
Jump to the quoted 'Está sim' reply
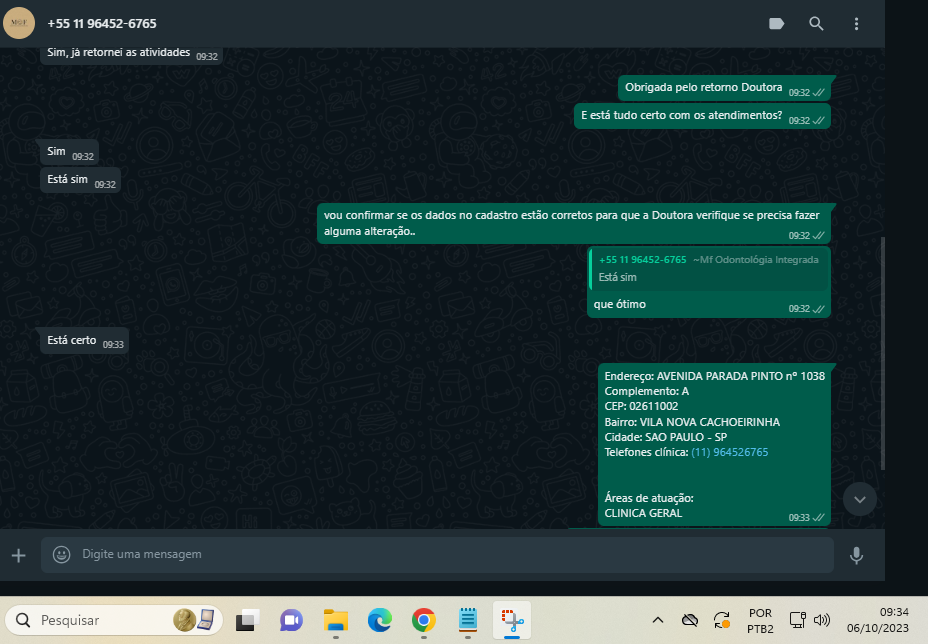[708, 268]
